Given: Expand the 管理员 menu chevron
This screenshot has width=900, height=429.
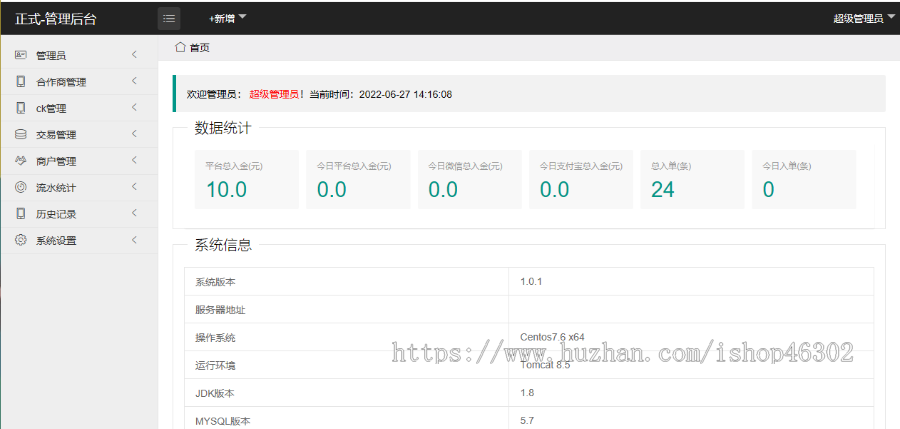Looking at the screenshot, I should click(x=134, y=55).
